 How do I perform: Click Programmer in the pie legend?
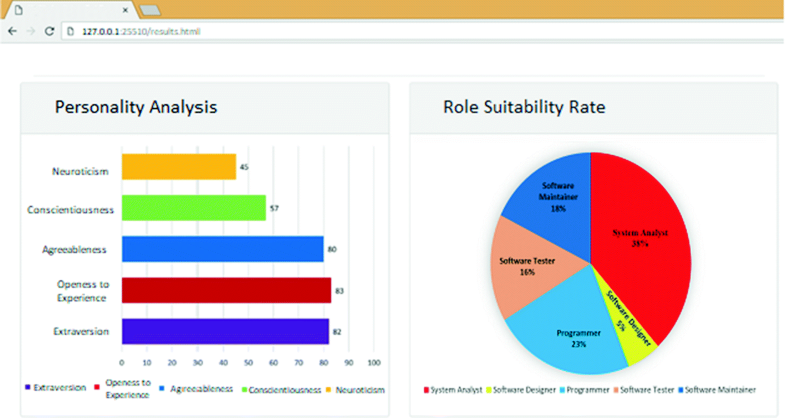click(x=584, y=389)
